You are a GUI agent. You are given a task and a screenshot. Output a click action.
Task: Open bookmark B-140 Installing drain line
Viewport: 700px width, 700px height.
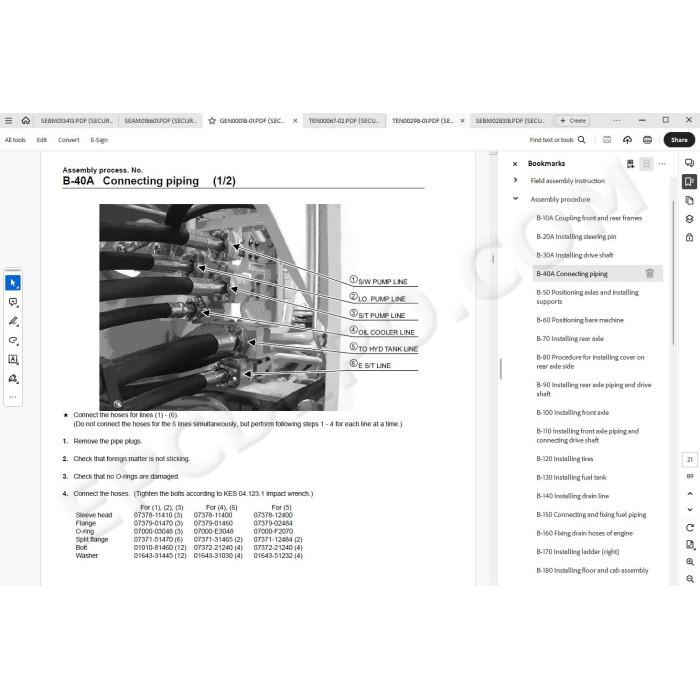tap(572, 496)
